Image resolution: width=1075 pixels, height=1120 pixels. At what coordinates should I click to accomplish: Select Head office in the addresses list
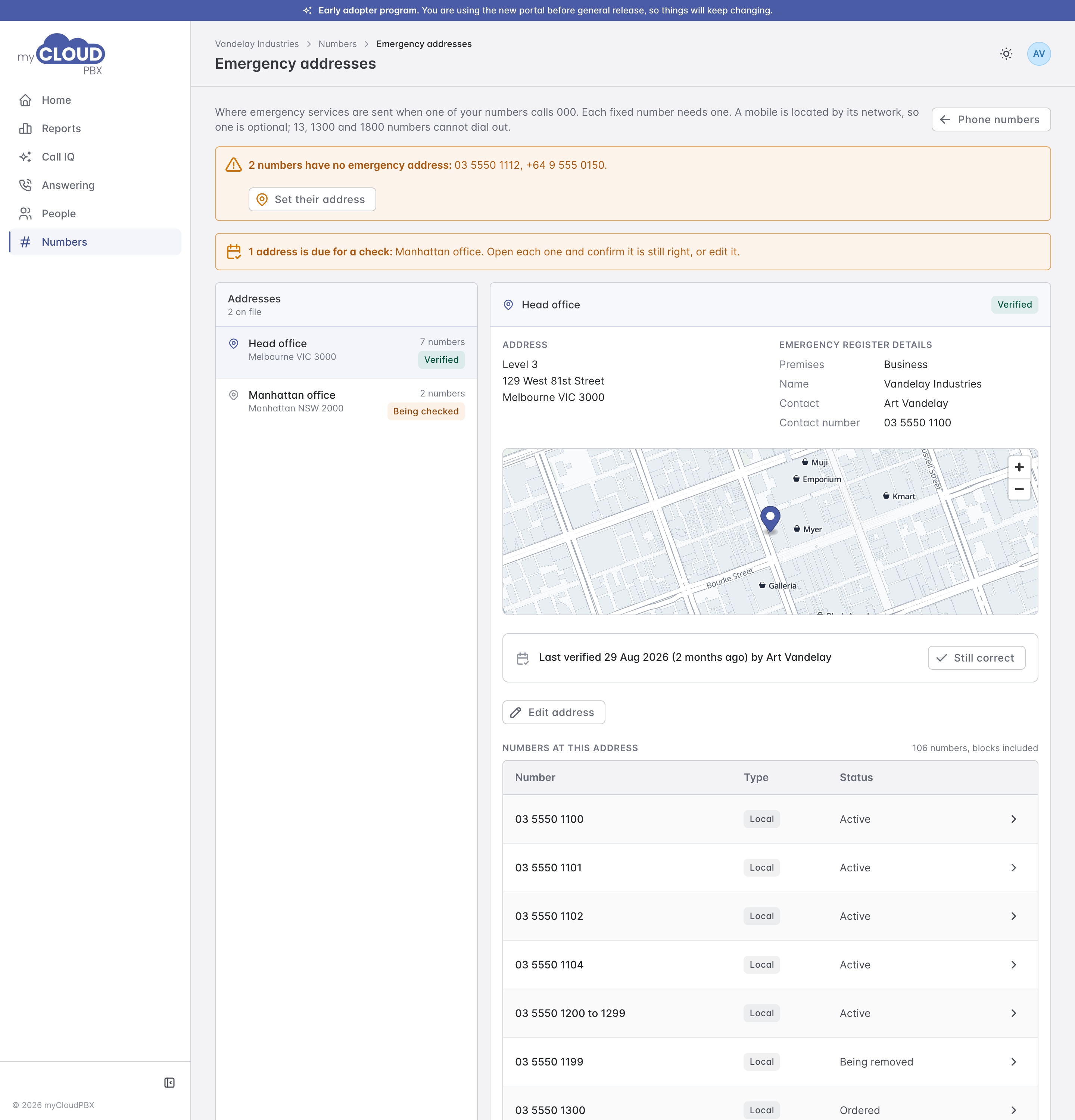coord(346,352)
